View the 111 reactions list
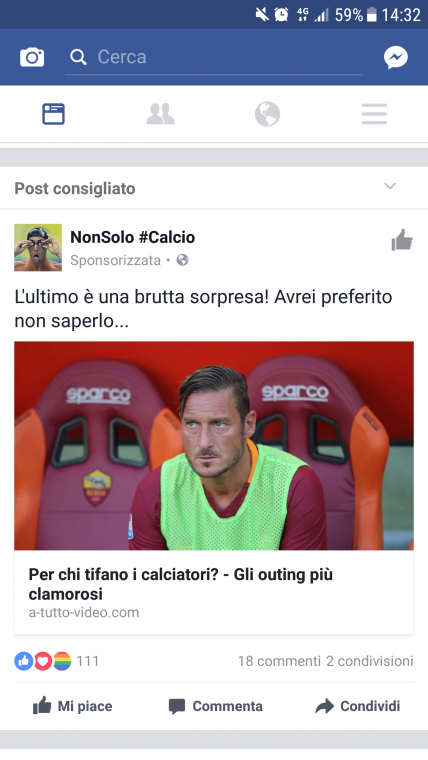The width and height of the screenshot is (428, 760). (57, 661)
